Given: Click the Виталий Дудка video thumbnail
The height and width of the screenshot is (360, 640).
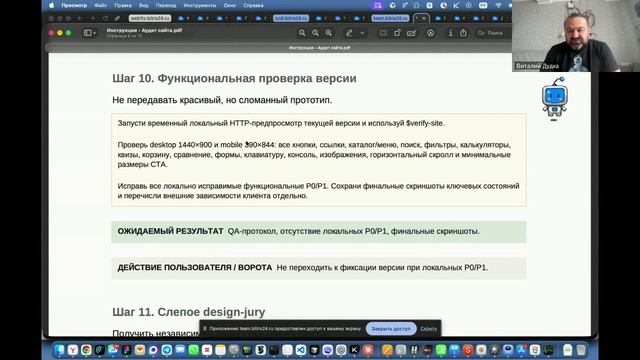Looking at the screenshot, I should click(576, 36).
